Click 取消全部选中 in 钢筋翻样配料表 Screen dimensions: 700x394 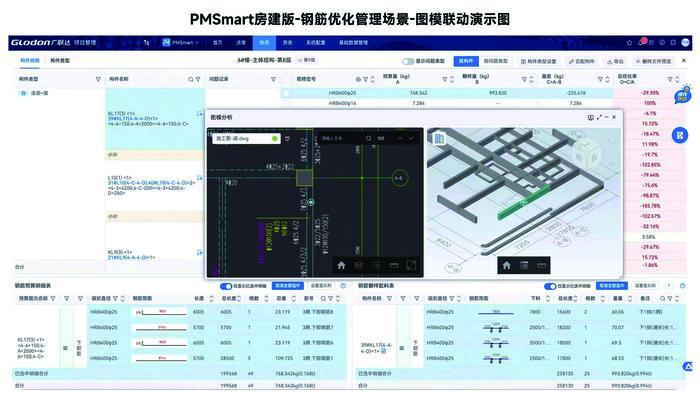612,286
